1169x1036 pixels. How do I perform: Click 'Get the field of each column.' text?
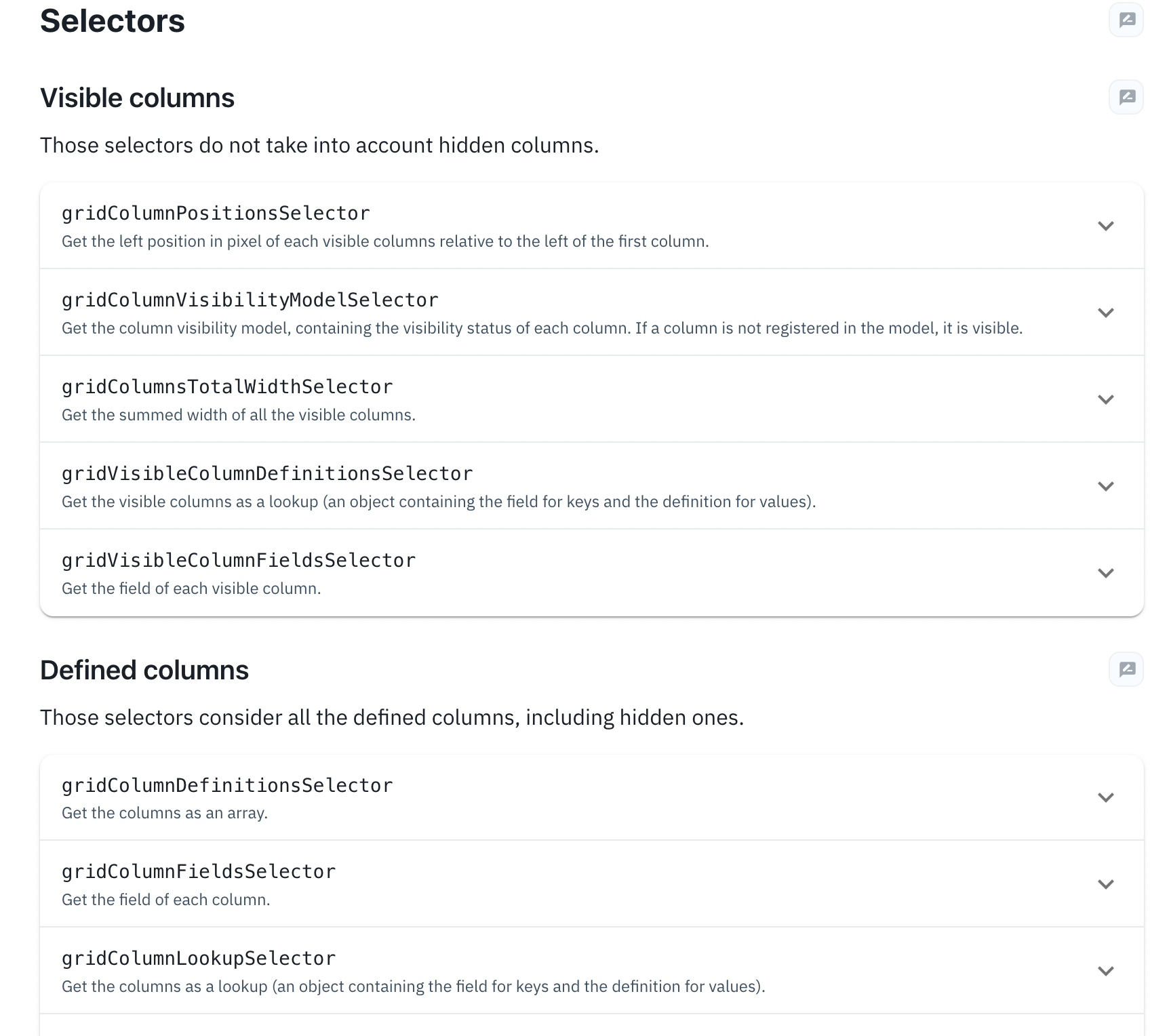pyautogui.click(x=166, y=900)
